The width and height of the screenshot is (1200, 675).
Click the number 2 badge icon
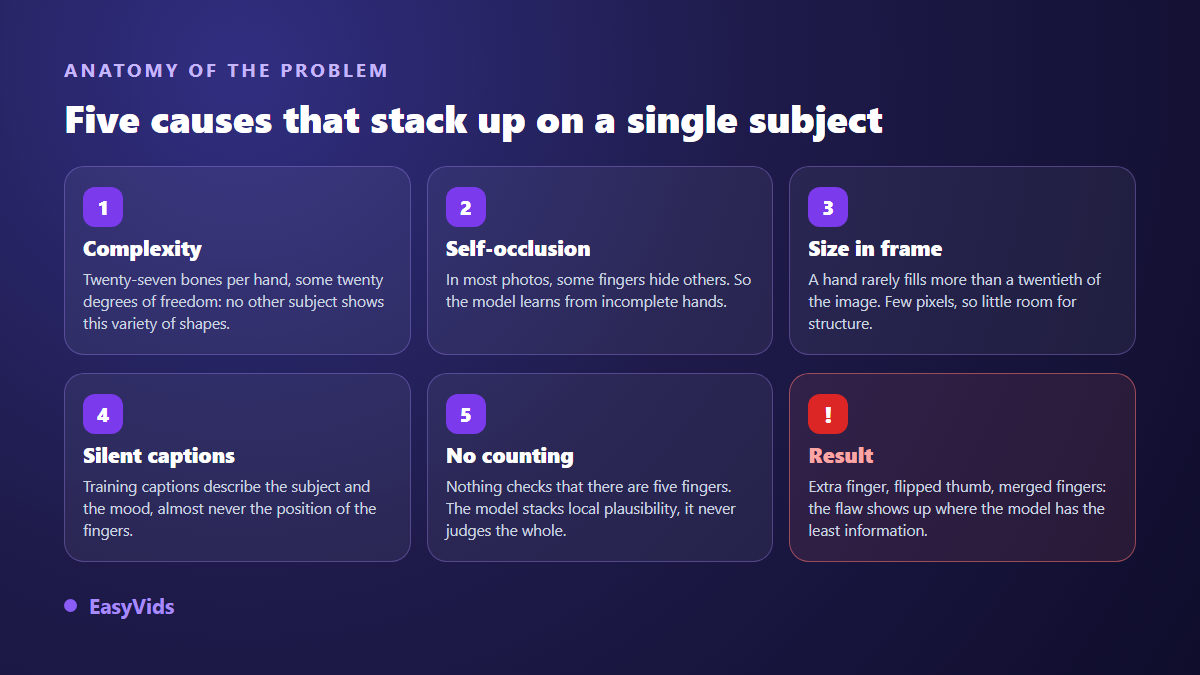point(466,207)
